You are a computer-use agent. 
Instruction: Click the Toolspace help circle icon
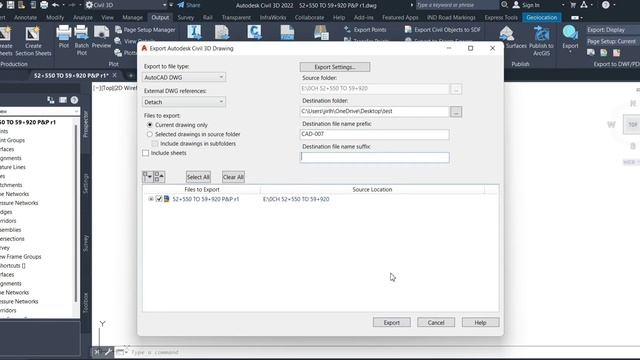(x=74, y=100)
